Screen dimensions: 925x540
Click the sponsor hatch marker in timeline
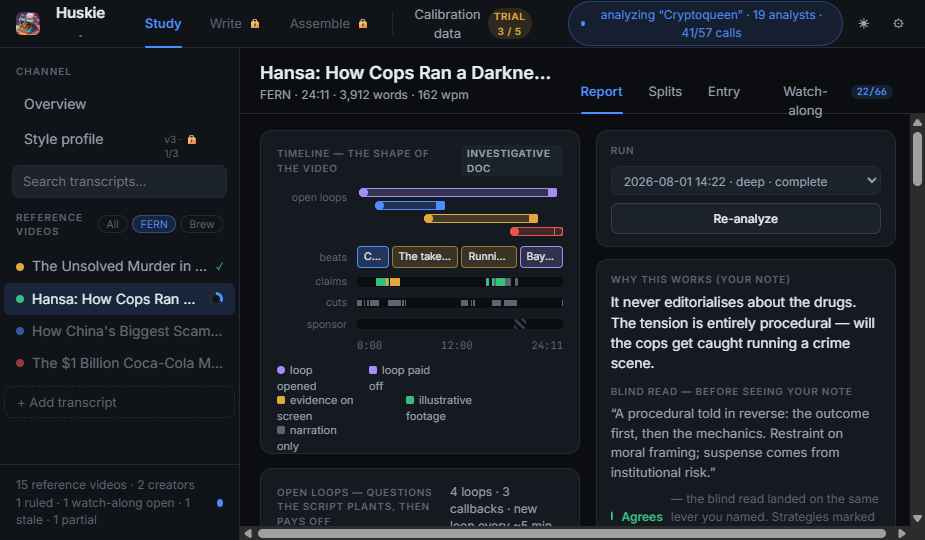click(x=520, y=323)
